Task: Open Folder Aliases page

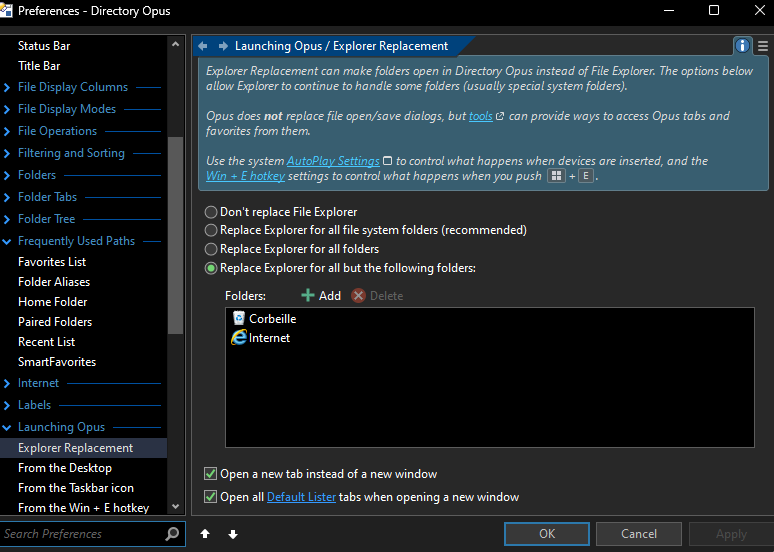Action: (x=54, y=282)
